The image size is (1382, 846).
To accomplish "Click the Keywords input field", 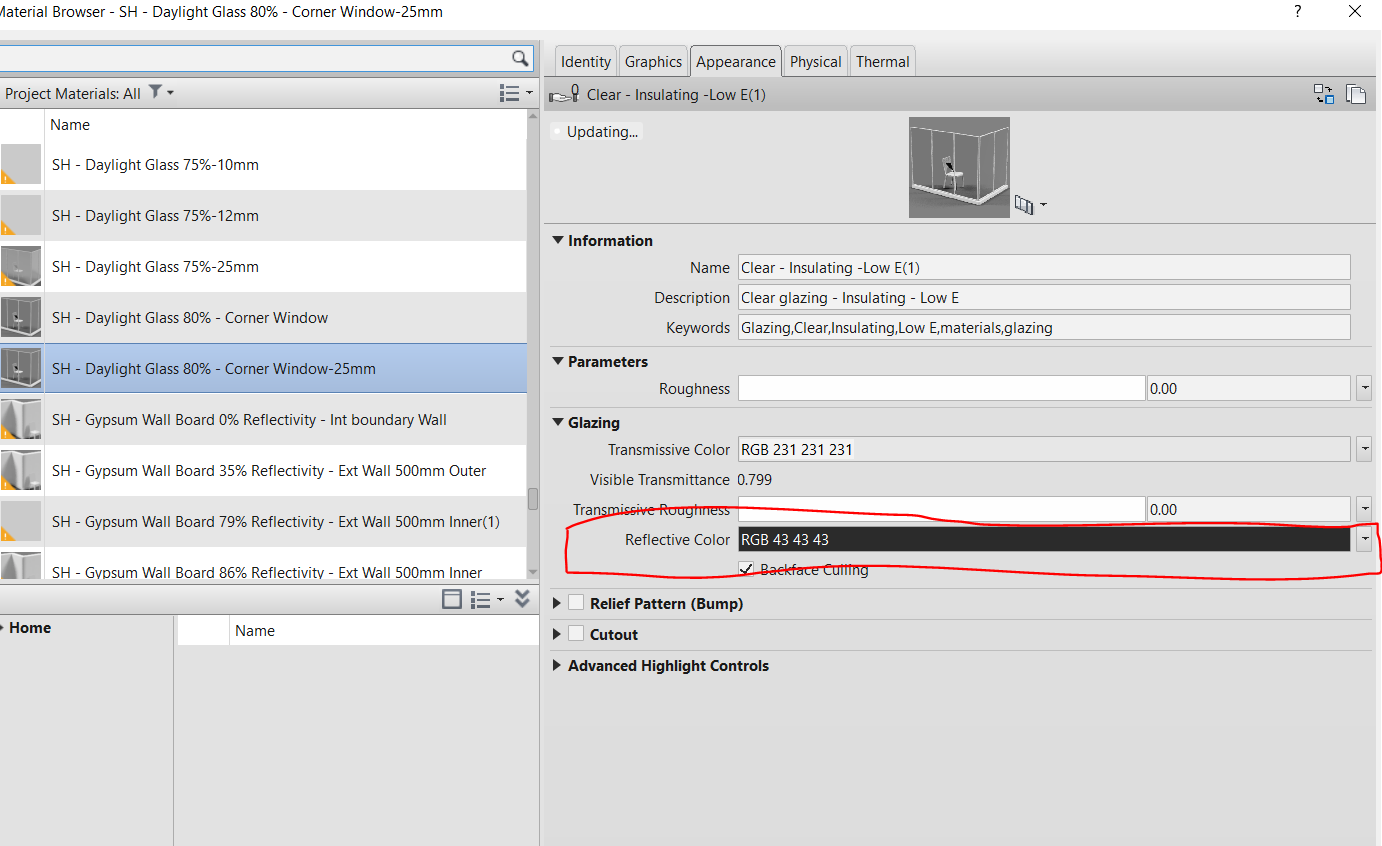I will 1044,327.
